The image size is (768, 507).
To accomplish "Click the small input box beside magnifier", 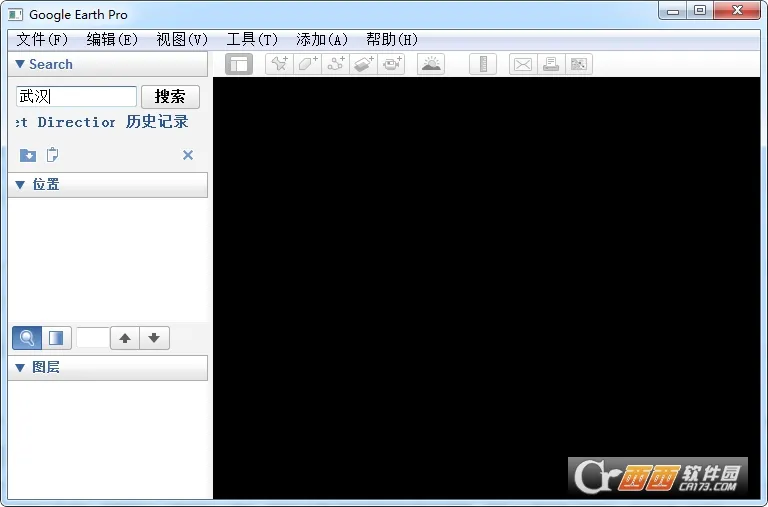I will point(93,338).
